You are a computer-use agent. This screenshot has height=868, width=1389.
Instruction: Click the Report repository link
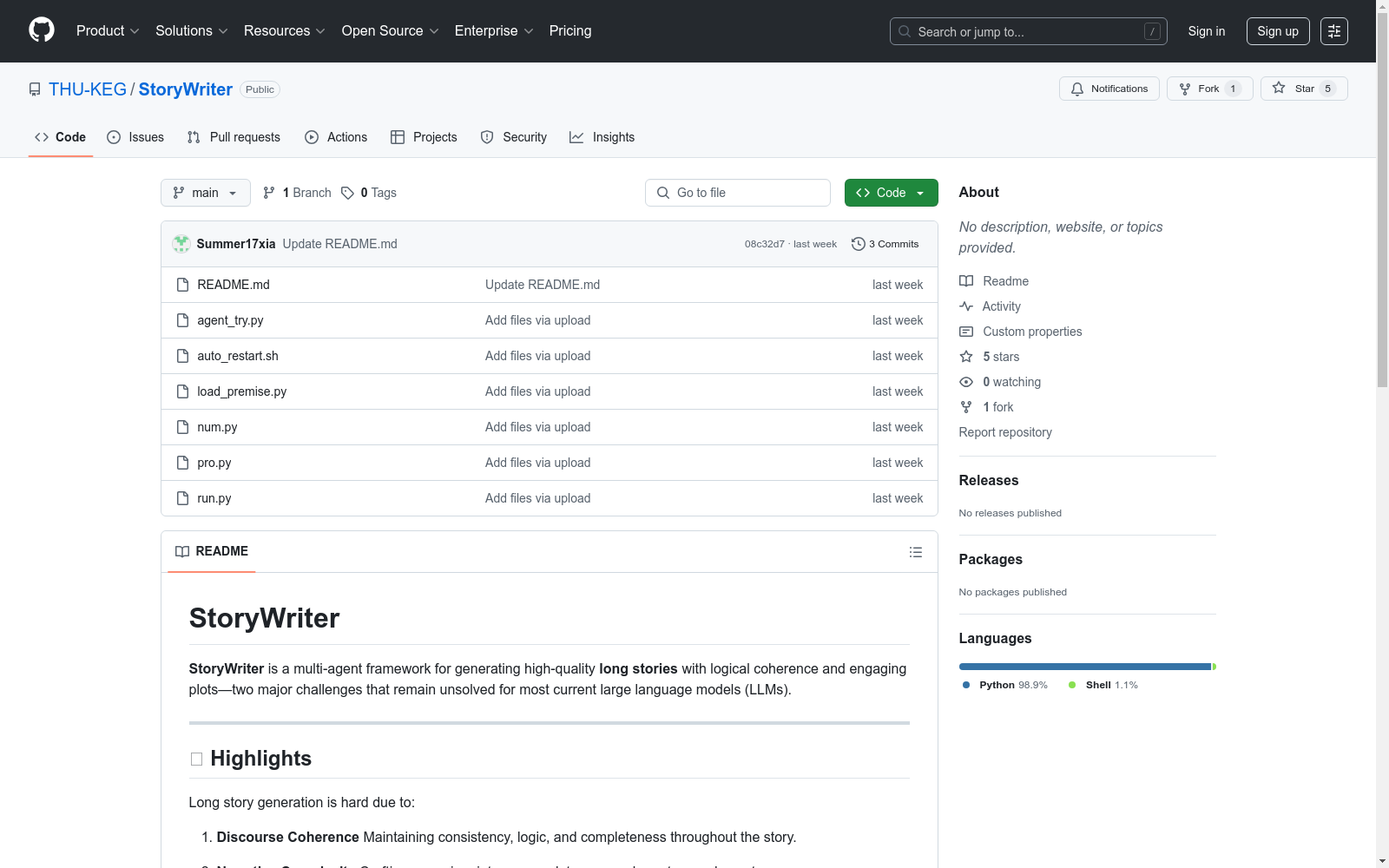click(1005, 432)
